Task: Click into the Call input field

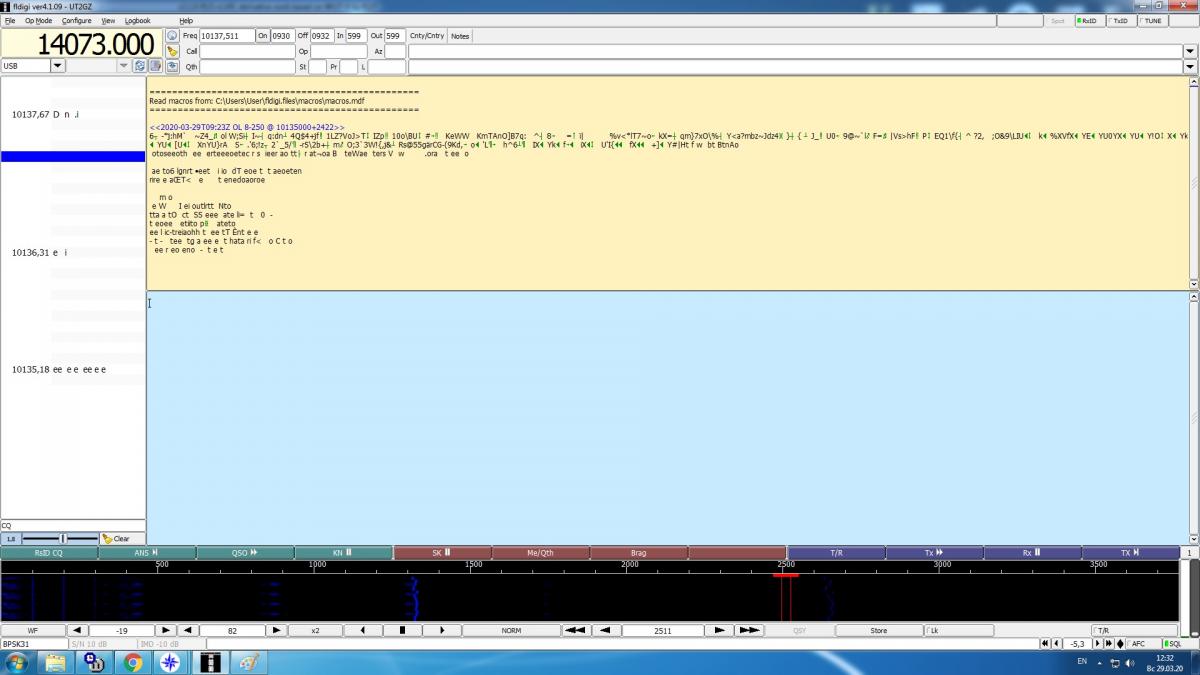Action: coord(247,51)
